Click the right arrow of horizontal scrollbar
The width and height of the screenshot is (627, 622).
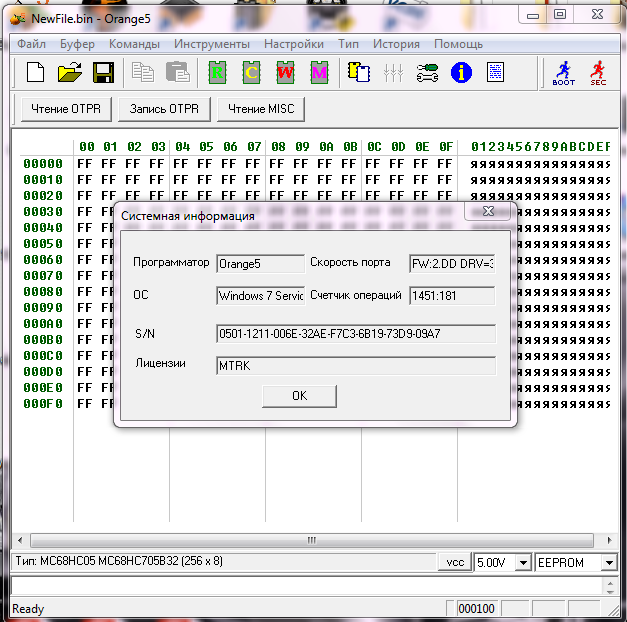pyautogui.click(x=609, y=540)
